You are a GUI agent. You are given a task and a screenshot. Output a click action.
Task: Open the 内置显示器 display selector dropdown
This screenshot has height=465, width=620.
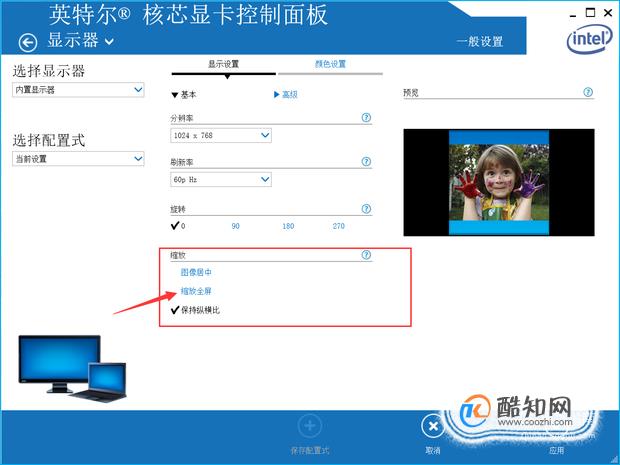click(x=78, y=90)
